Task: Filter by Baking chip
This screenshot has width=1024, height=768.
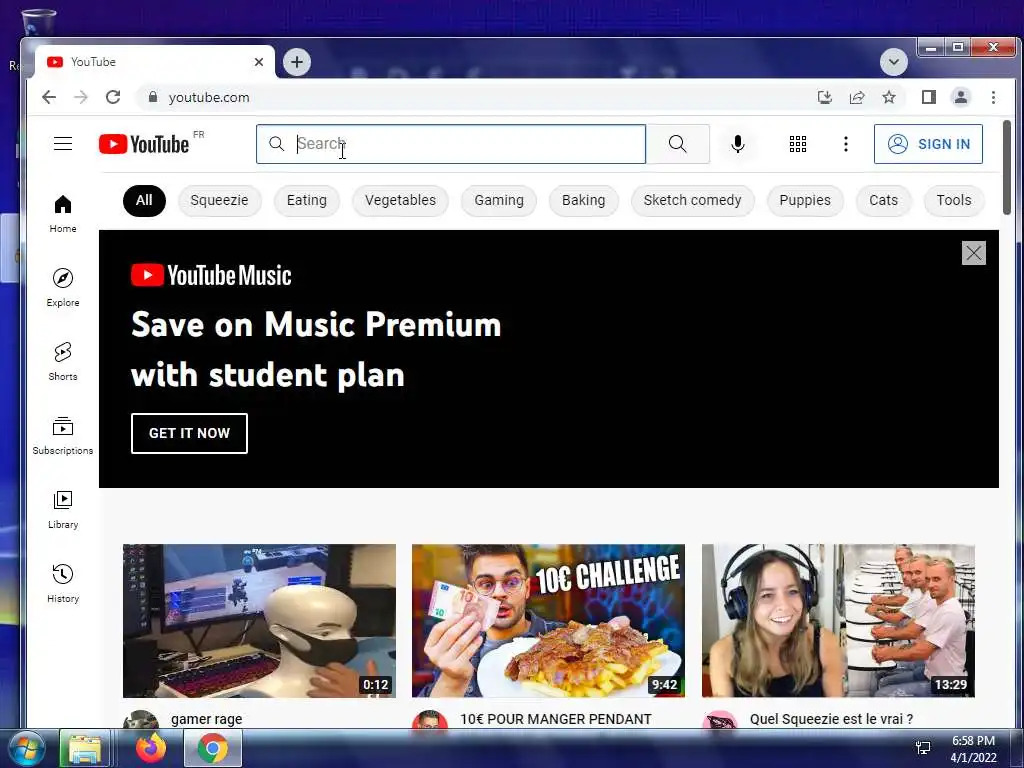Action: [x=583, y=200]
